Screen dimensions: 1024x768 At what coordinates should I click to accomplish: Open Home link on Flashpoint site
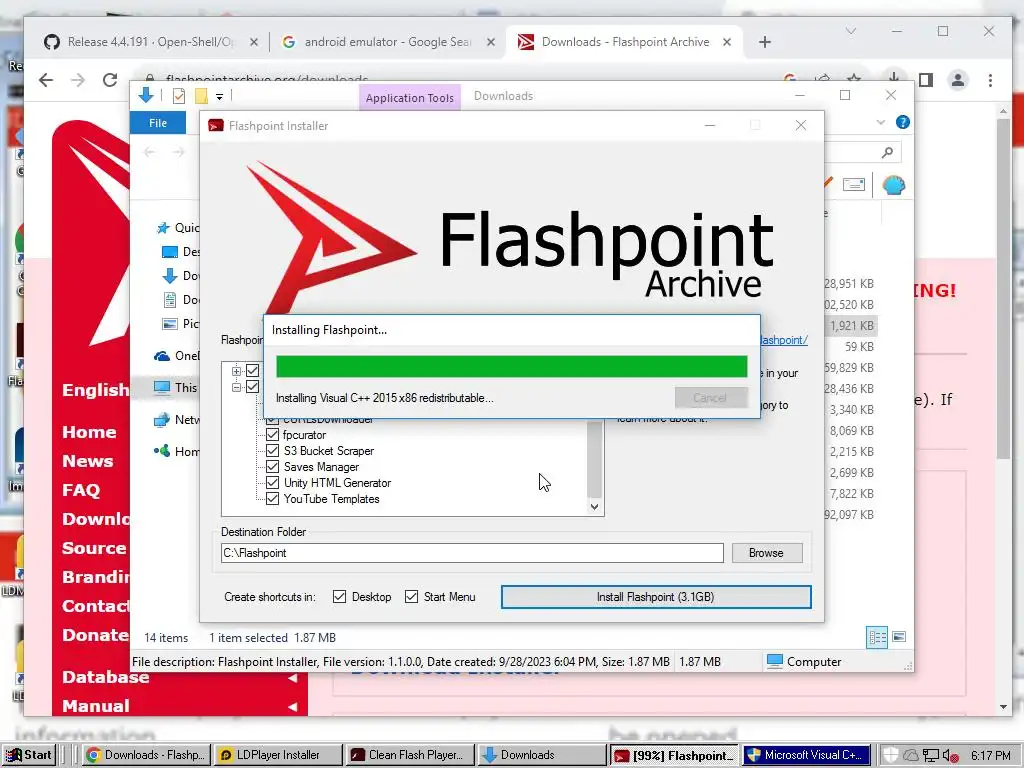[89, 432]
